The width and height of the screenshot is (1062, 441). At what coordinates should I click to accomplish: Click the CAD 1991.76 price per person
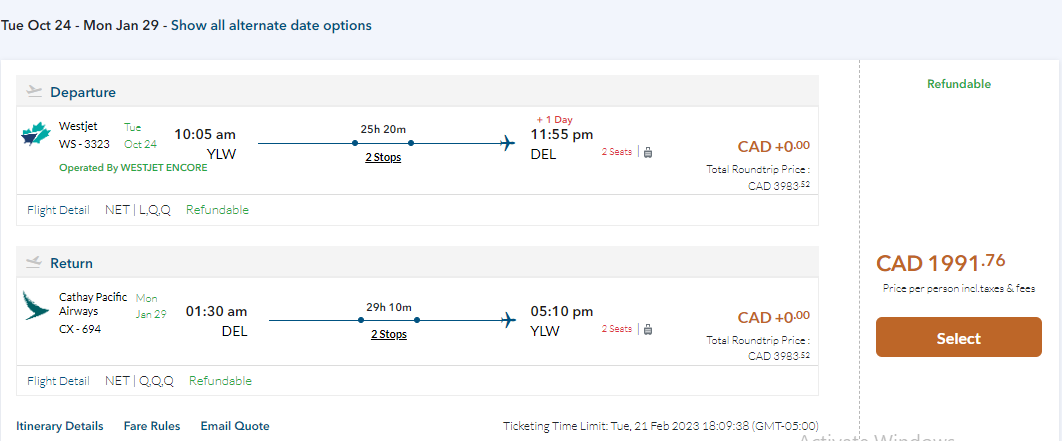941,263
